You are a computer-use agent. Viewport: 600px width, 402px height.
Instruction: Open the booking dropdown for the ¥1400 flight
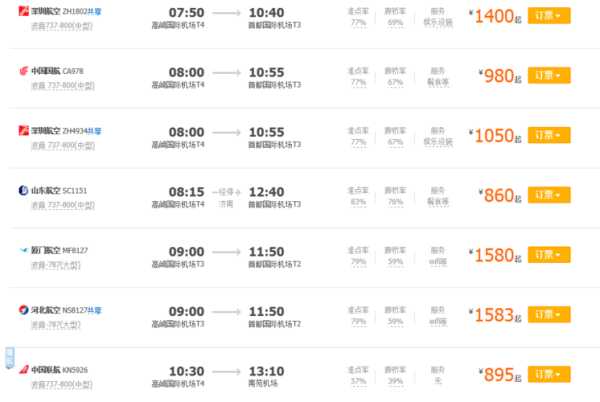pos(549,16)
